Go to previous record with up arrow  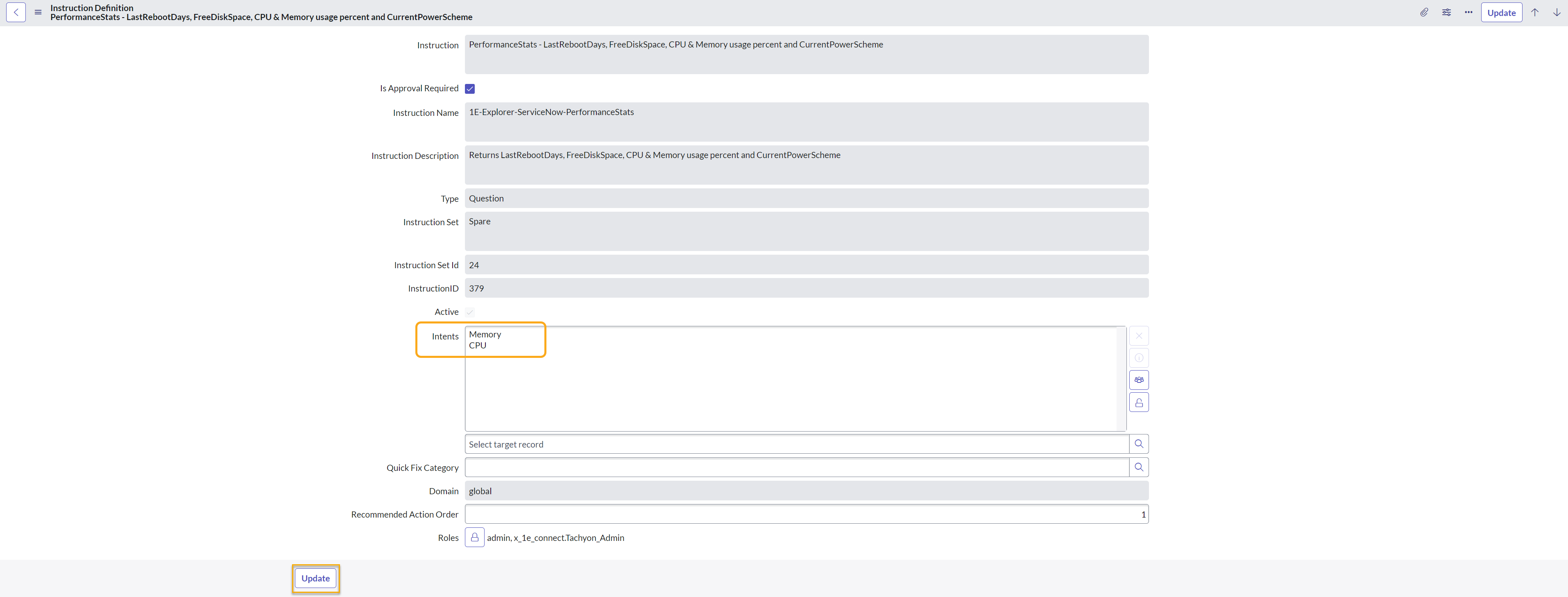(x=1534, y=12)
